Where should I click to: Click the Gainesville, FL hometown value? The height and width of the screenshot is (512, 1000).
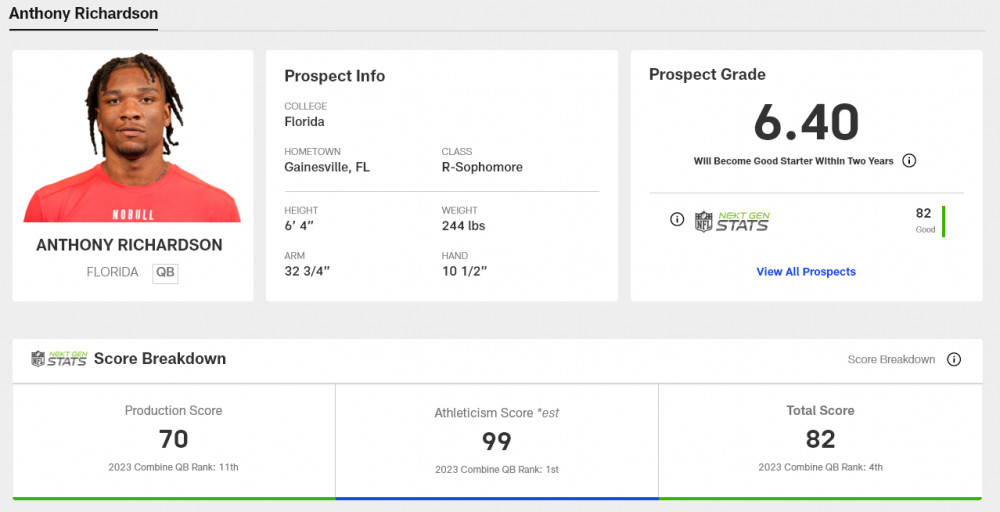327,167
